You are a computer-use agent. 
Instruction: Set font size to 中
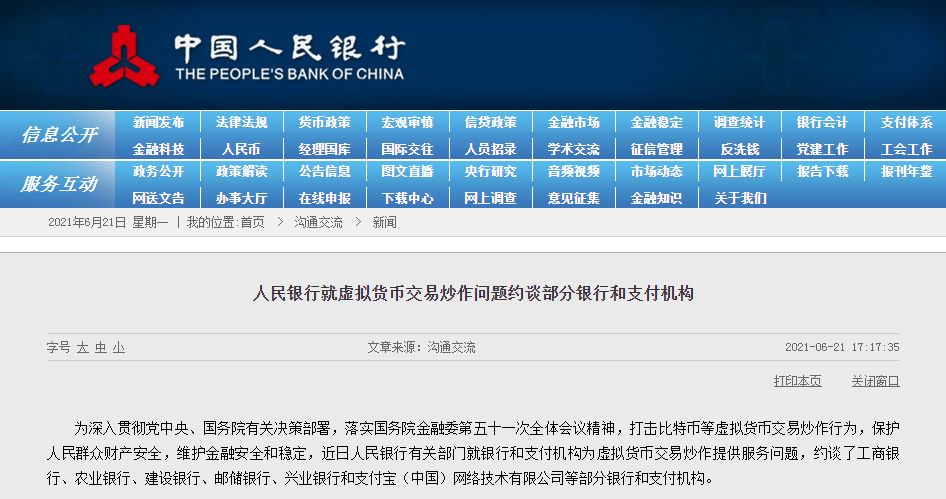[x=100, y=348]
